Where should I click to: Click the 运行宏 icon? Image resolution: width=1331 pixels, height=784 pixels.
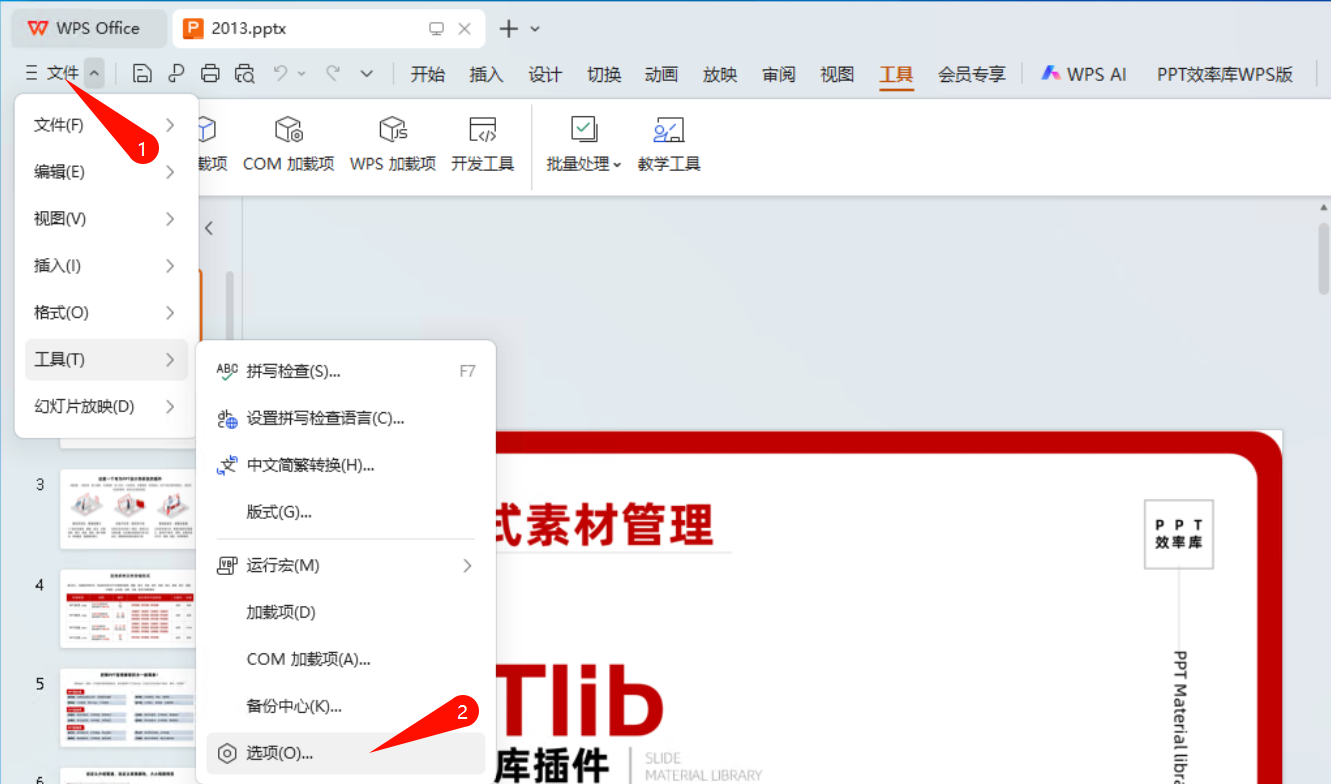pos(228,566)
